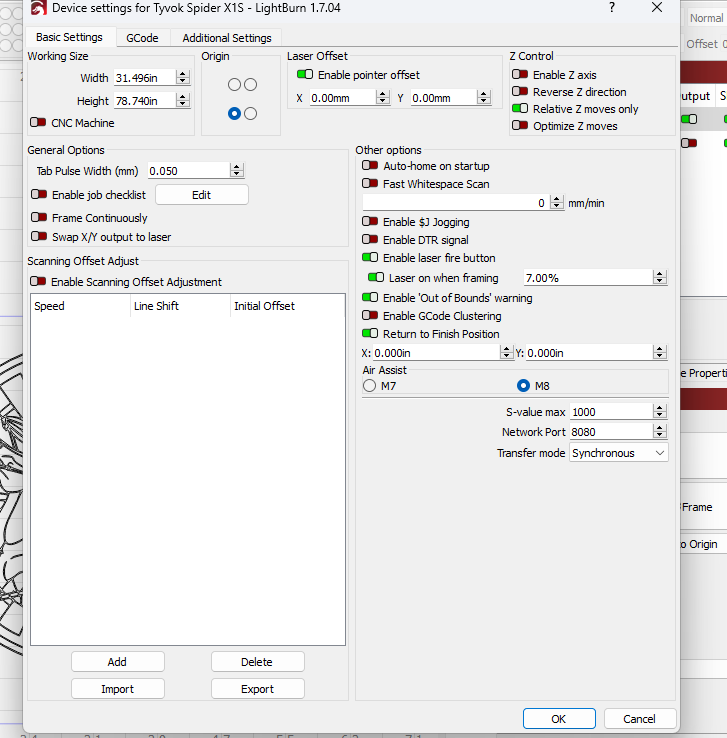Select the bottom-left origin radio button
This screenshot has height=738, width=727.
coord(234,113)
